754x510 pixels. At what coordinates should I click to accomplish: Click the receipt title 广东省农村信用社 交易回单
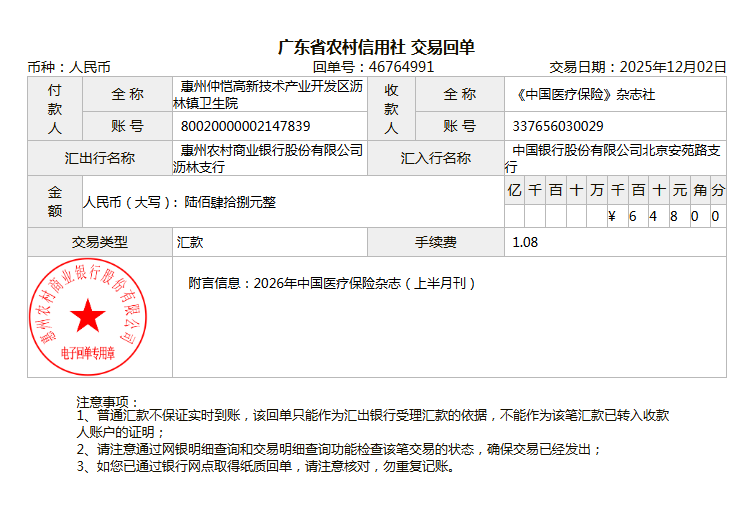click(376, 47)
